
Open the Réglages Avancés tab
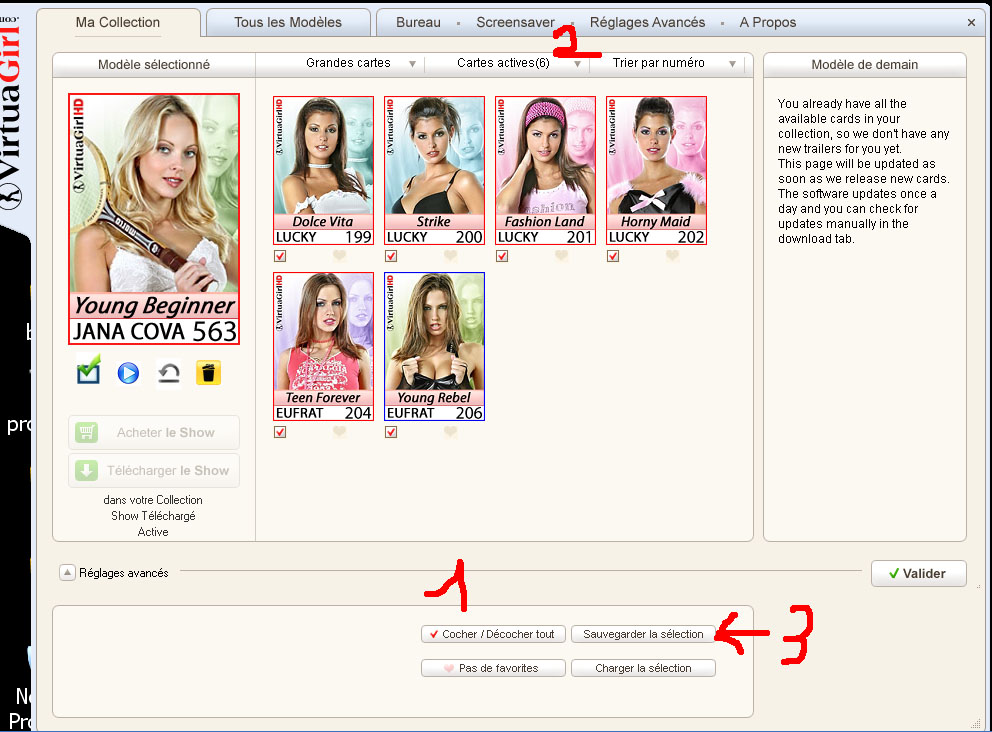coord(647,22)
